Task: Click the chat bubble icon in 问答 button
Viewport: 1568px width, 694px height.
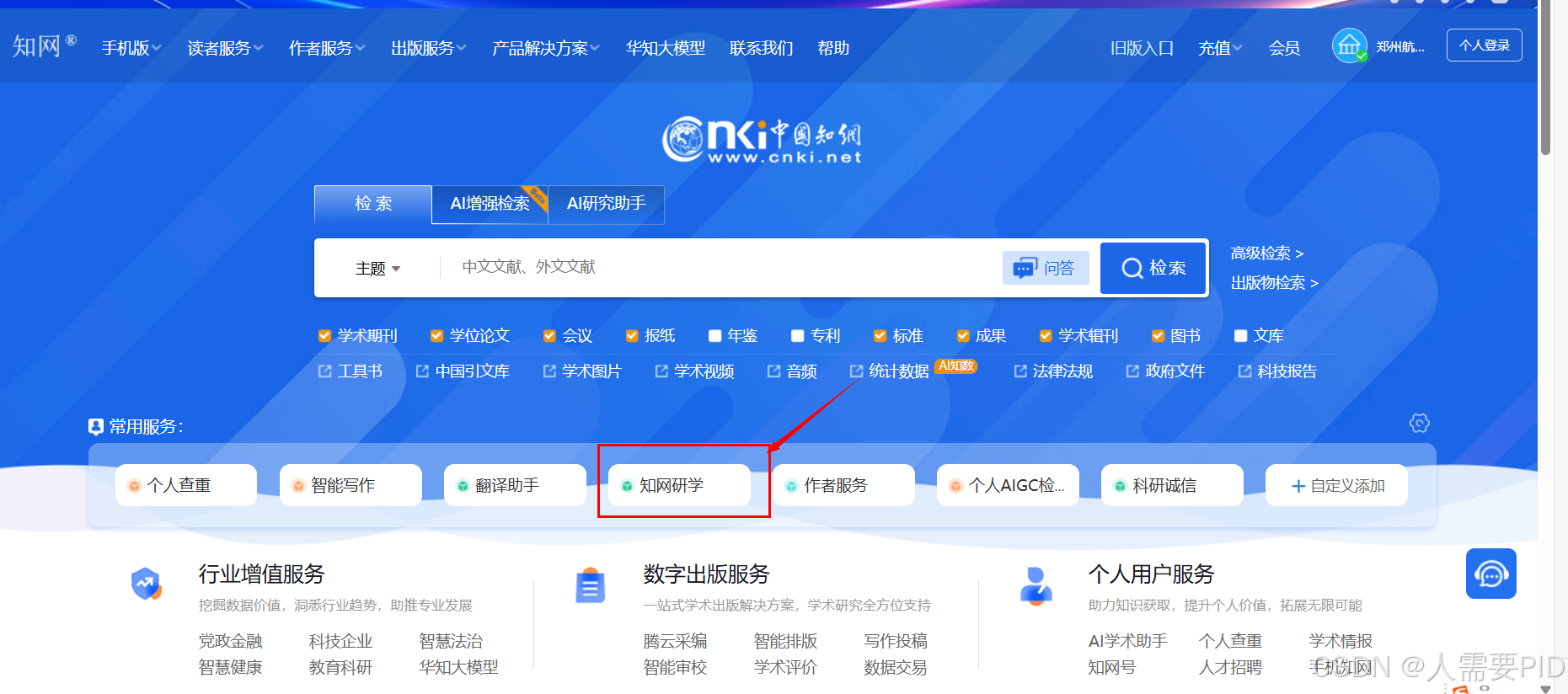Action: 1025,268
